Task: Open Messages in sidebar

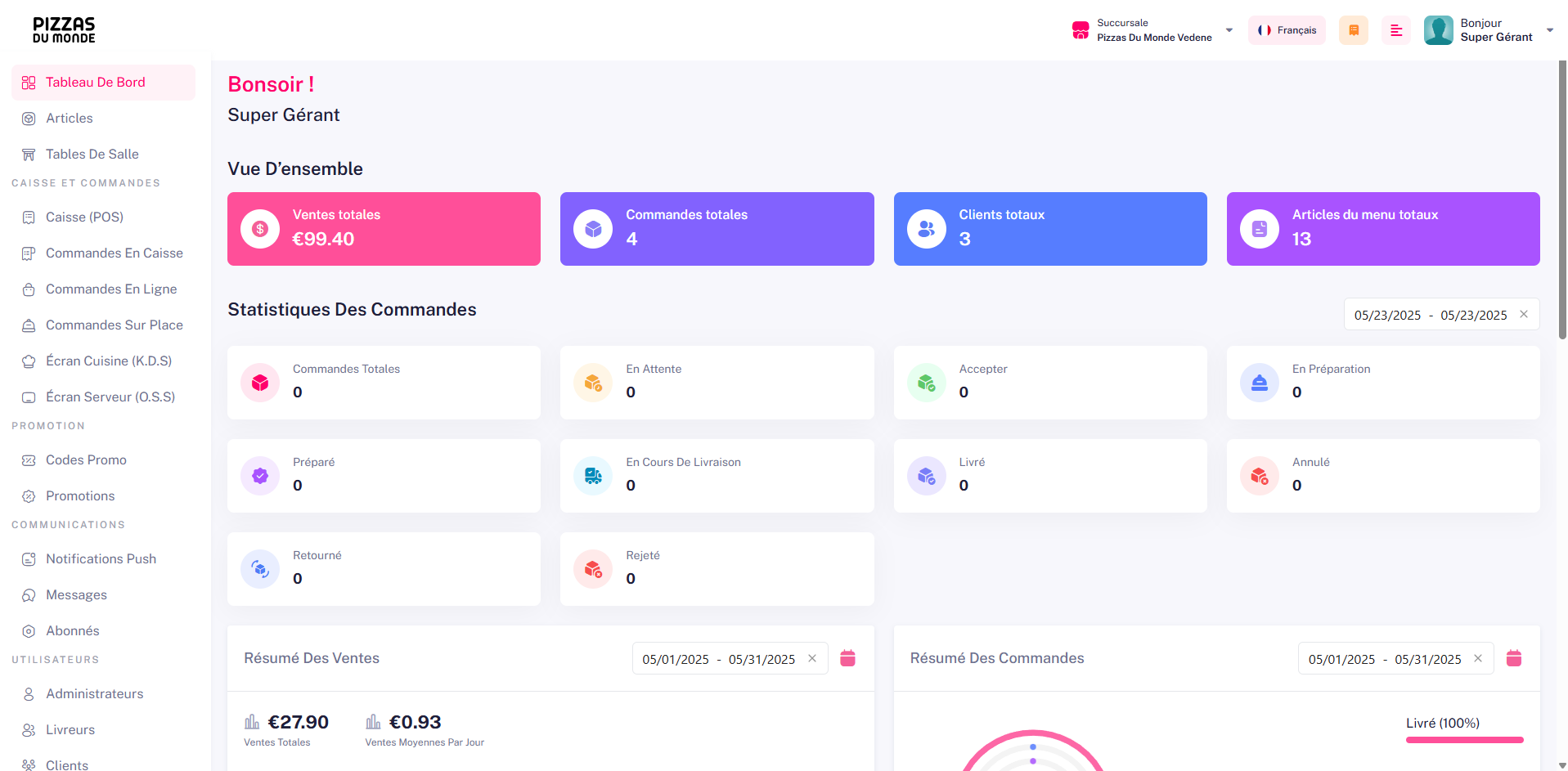Action: coord(103,595)
